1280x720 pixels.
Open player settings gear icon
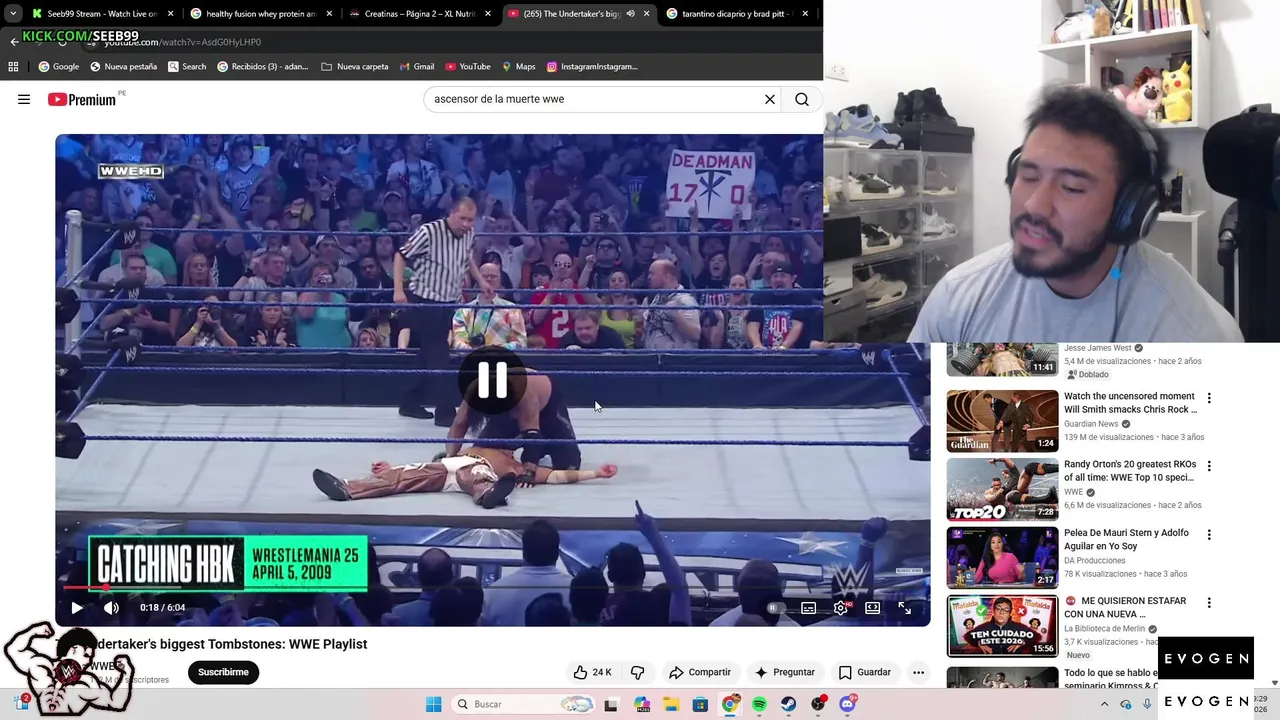coord(841,607)
